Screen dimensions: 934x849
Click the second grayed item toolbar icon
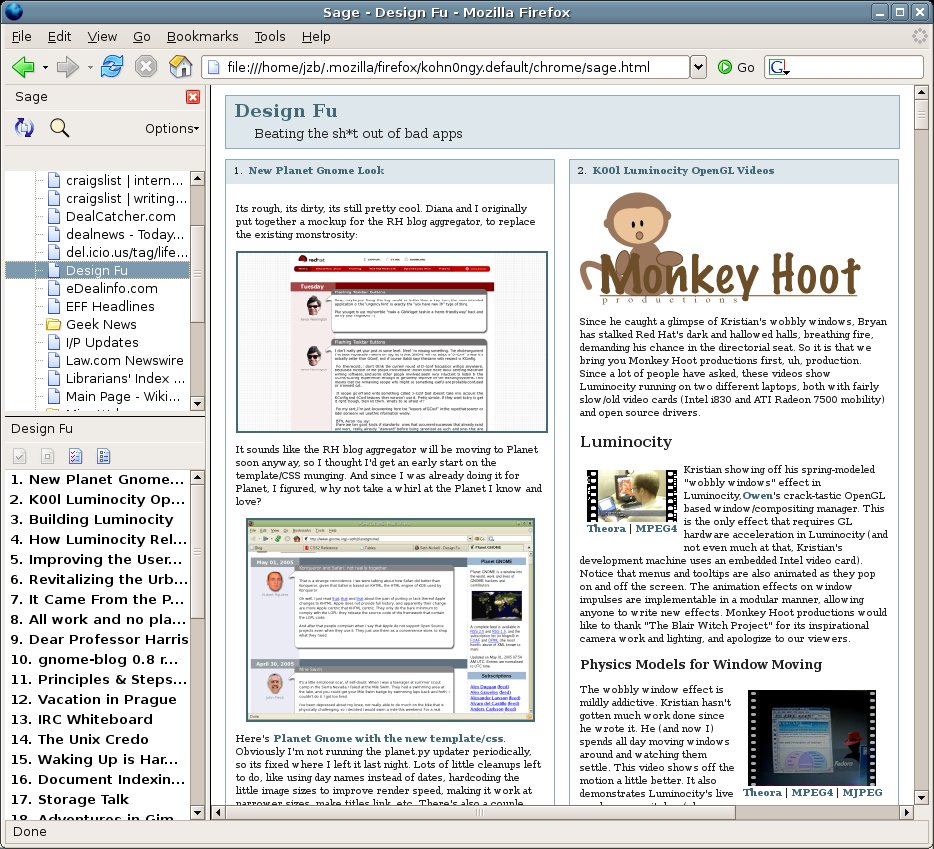click(48, 456)
